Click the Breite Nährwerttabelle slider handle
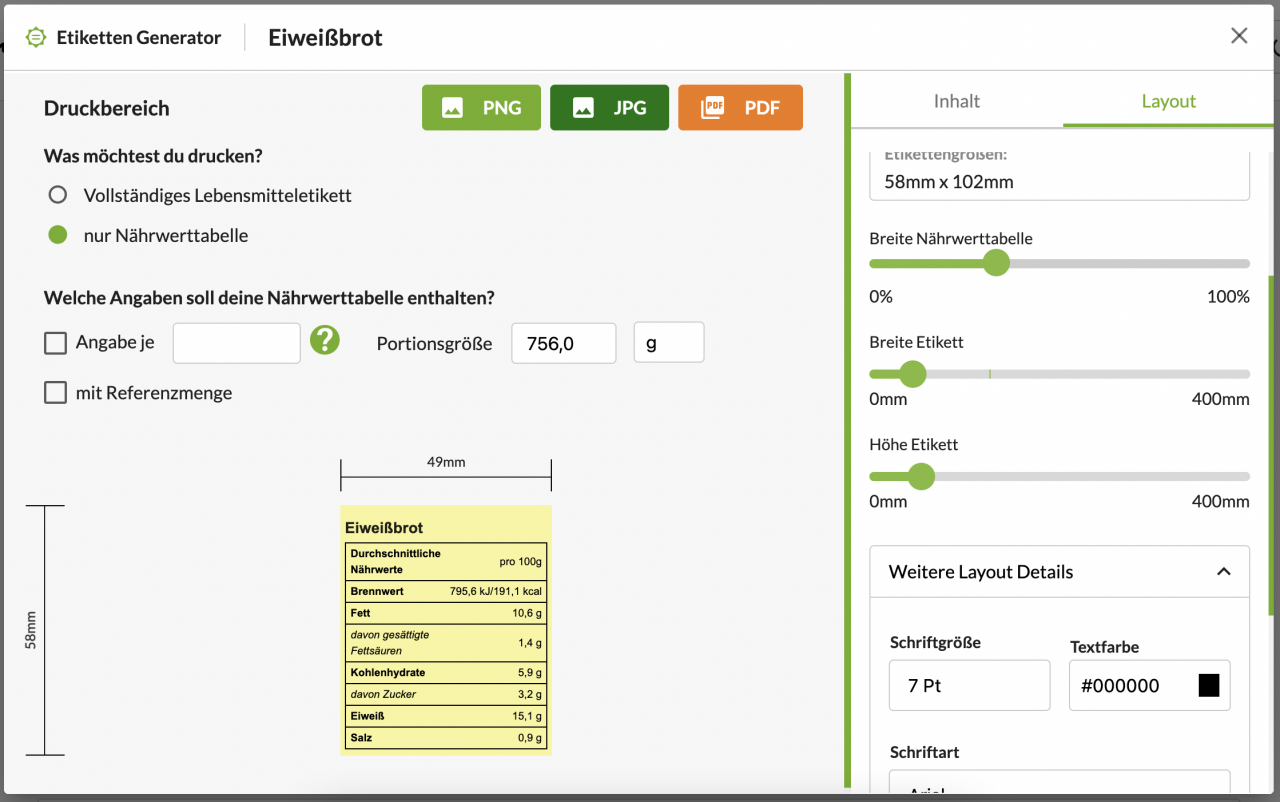This screenshot has width=1280, height=802. 996,263
